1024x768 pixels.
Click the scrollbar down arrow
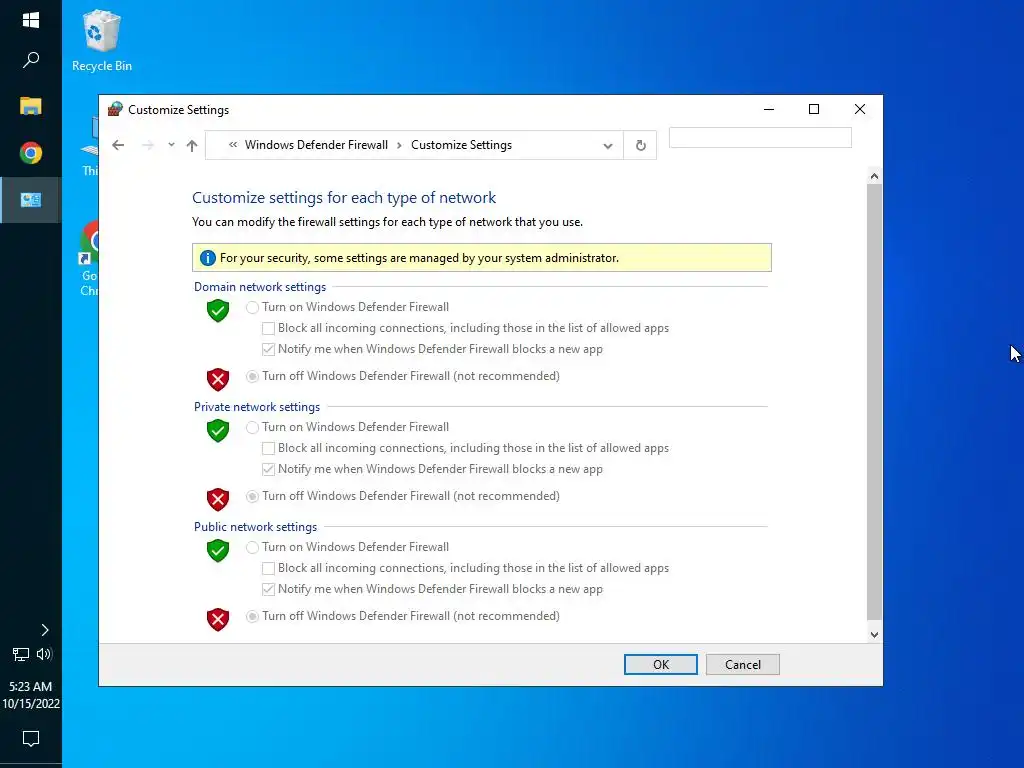(x=874, y=634)
